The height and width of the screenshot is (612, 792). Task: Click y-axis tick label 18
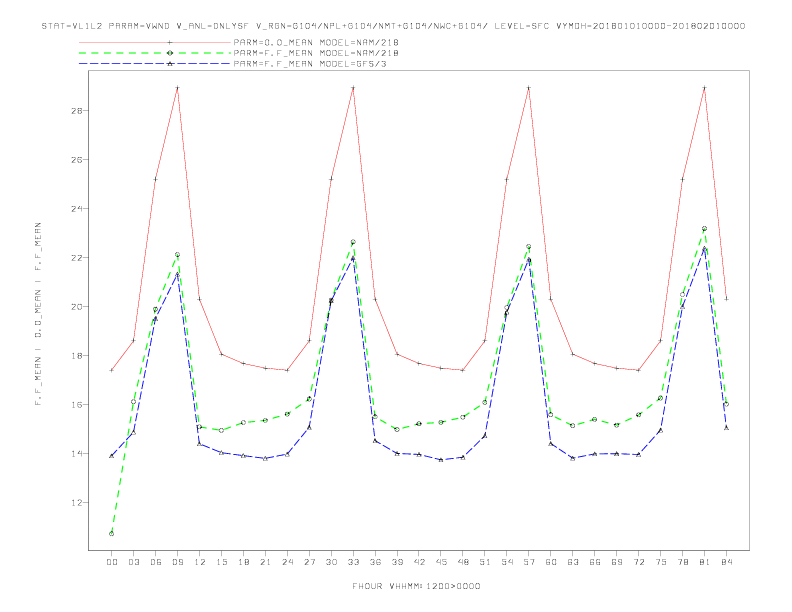76,355
